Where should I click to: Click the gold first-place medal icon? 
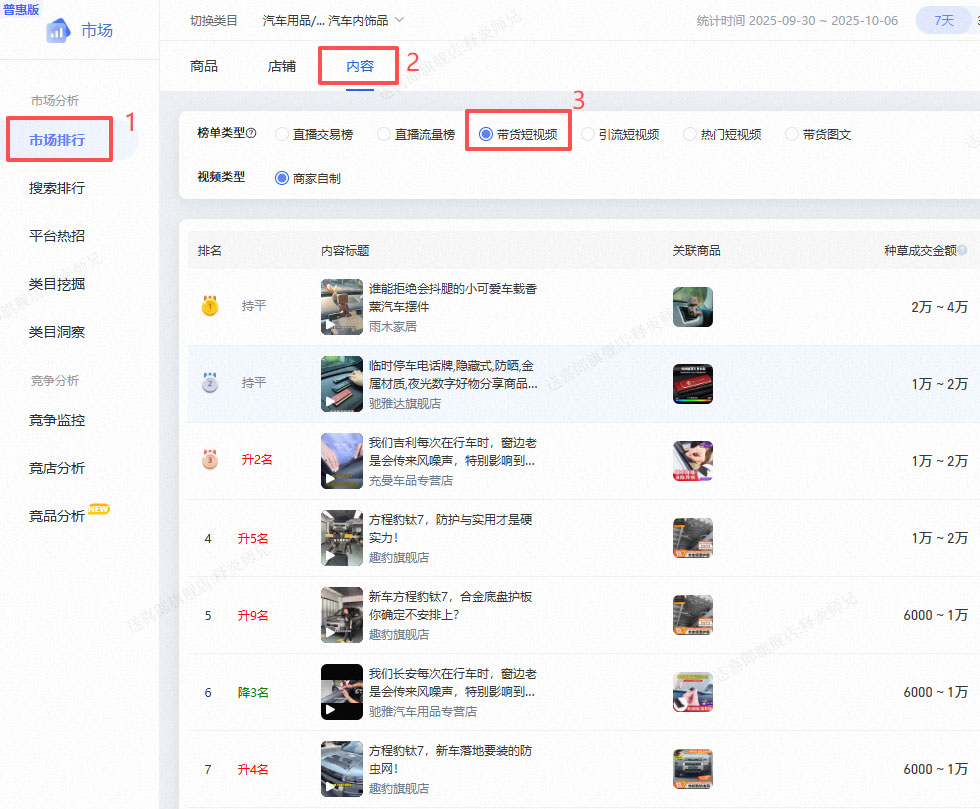click(210, 306)
